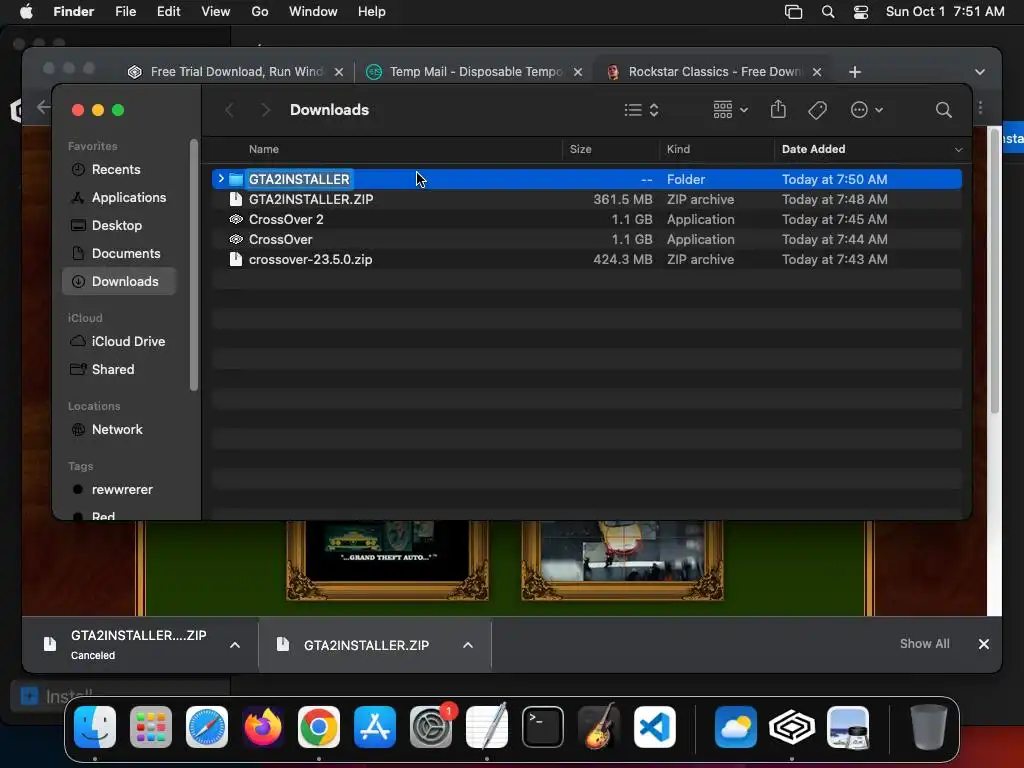Viewport: 1024px width, 768px height.
Task: Open Spotlight search in menu bar
Action: coord(827,12)
